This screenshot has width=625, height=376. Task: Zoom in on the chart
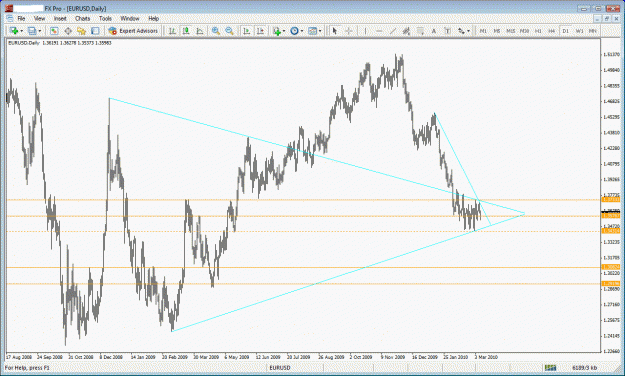pos(216,31)
